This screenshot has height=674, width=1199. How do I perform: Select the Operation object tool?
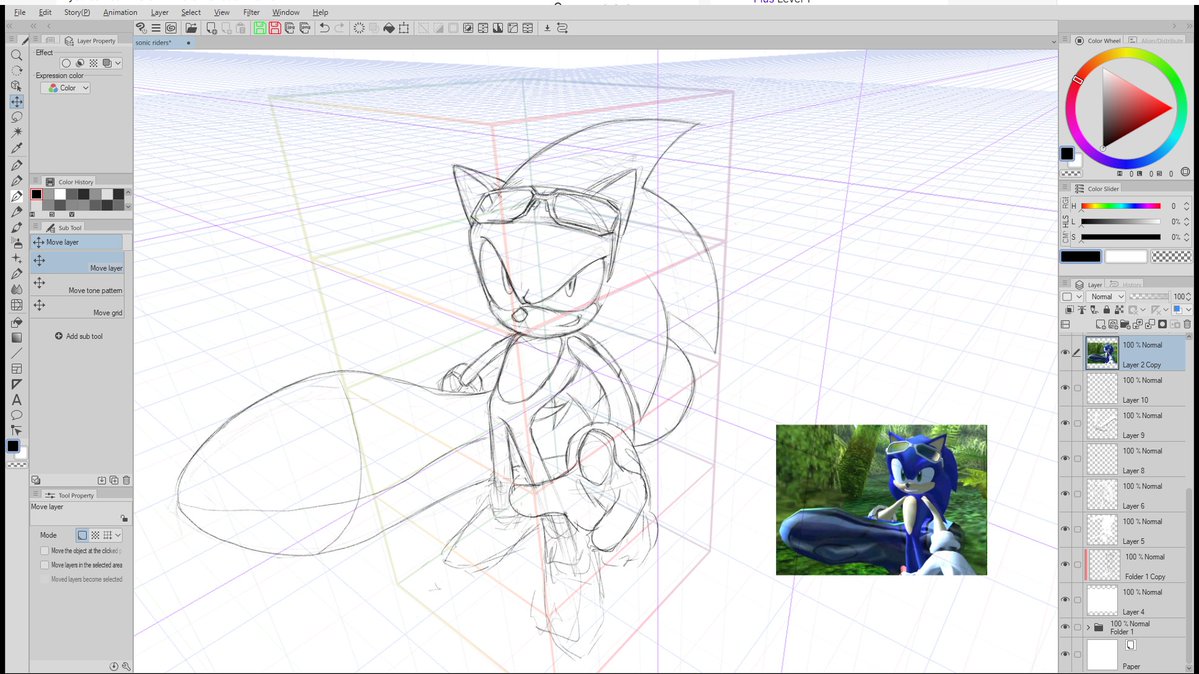tap(16, 86)
